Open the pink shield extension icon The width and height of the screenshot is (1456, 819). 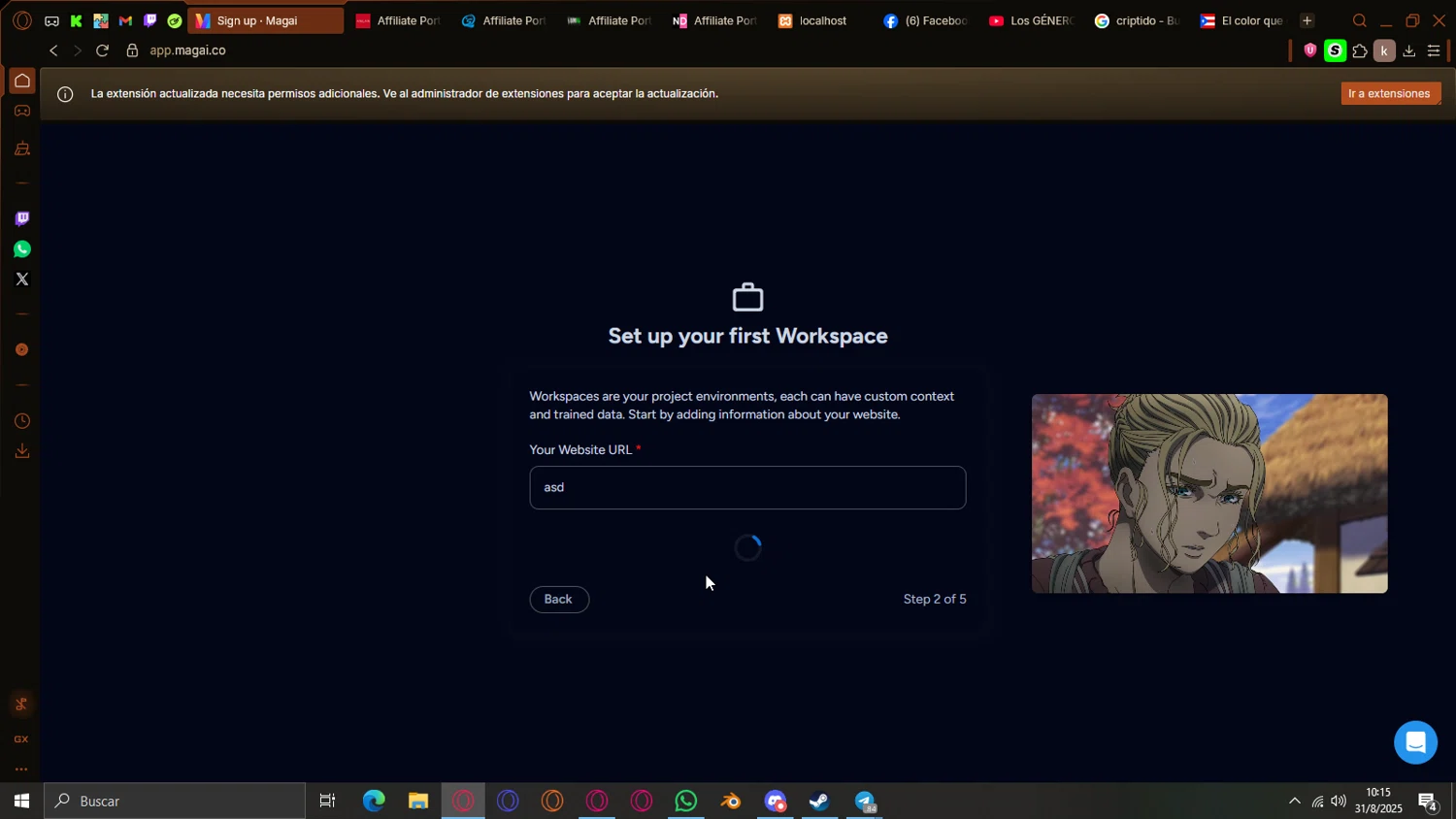pos(1310,50)
